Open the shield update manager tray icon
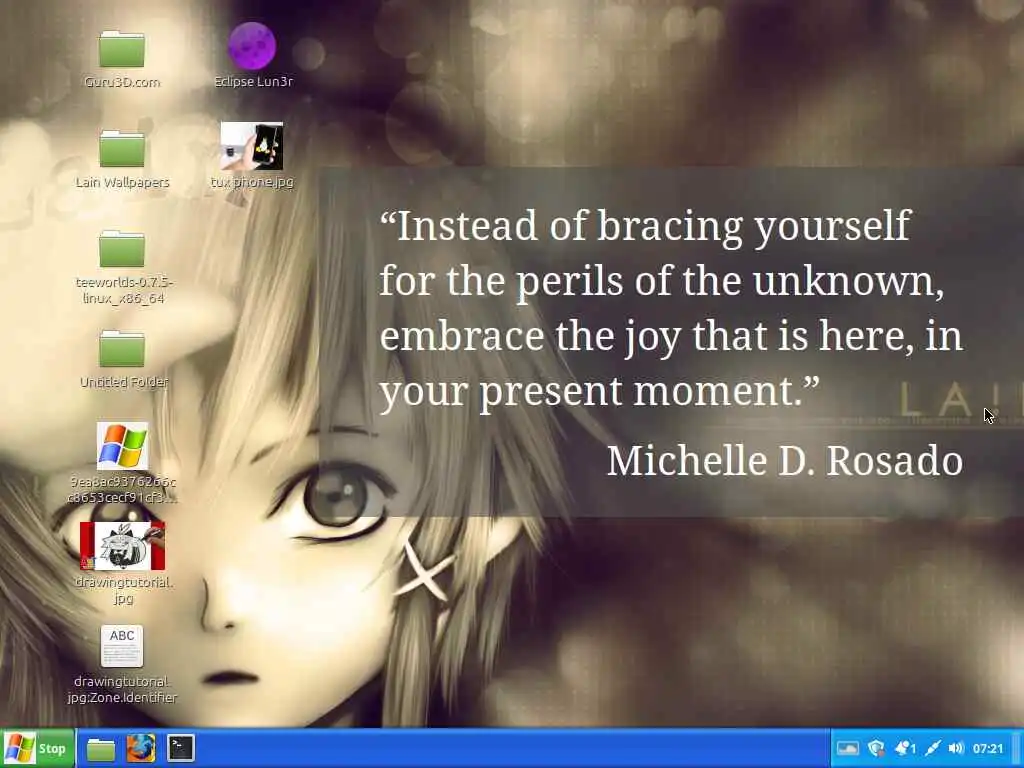The image size is (1024, 768). click(x=876, y=748)
